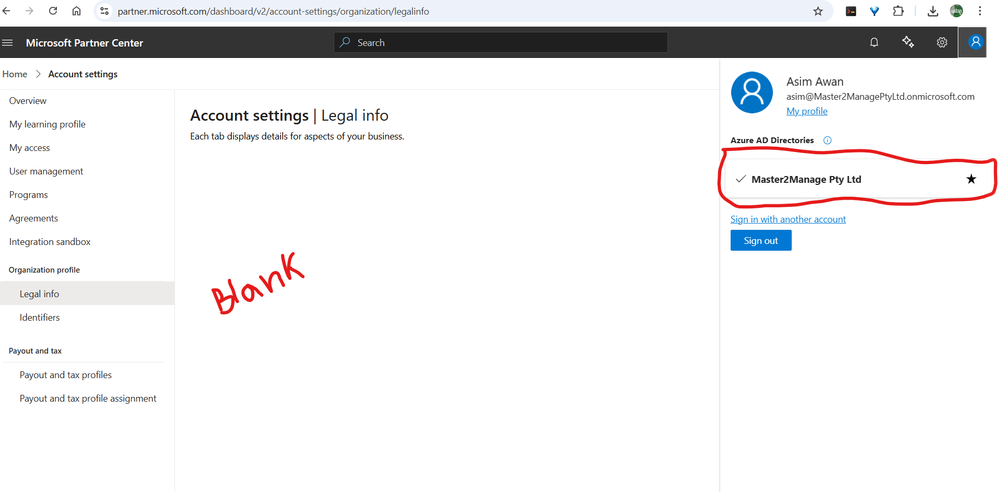
Task: Click the Account settings | Legal info heading
Action: tap(289, 115)
